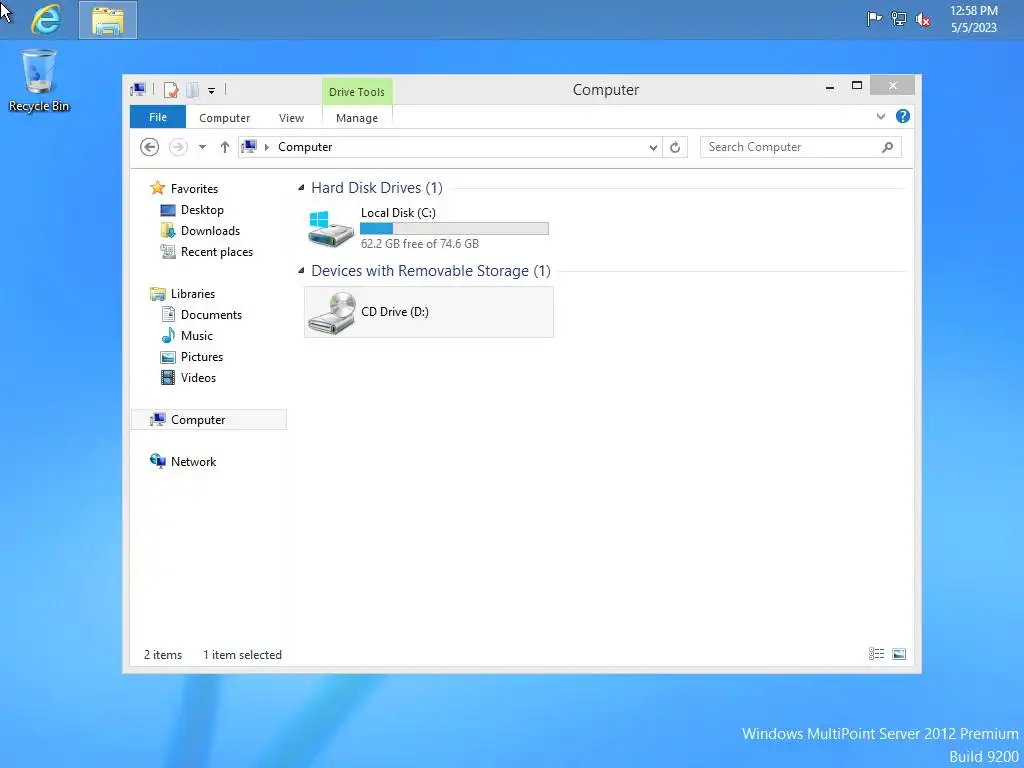Image resolution: width=1024 pixels, height=768 pixels.
Task: Open the Customize Quick Access Toolbar dropdown
Action: click(212, 91)
